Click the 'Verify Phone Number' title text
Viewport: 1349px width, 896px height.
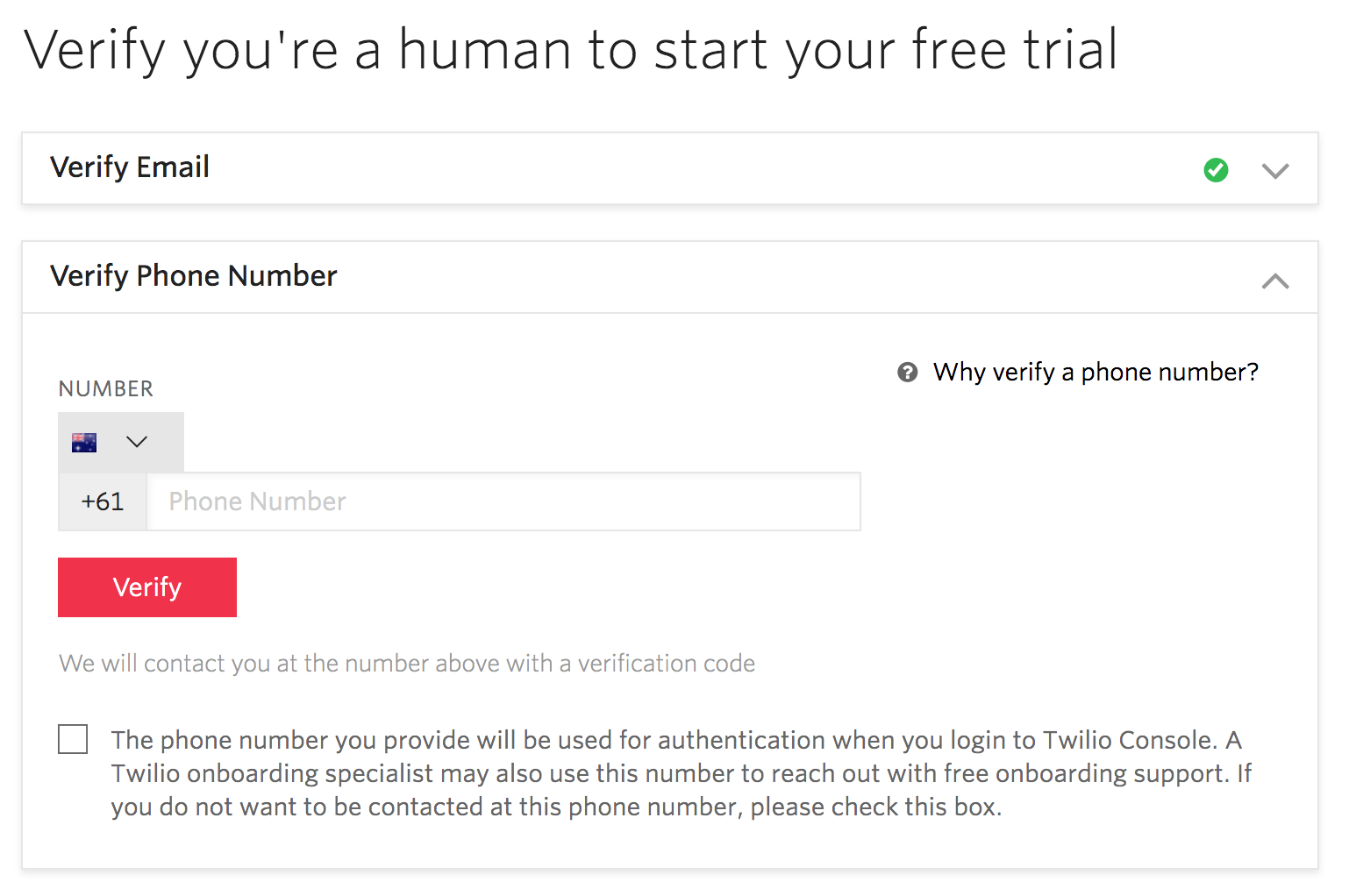[x=194, y=276]
